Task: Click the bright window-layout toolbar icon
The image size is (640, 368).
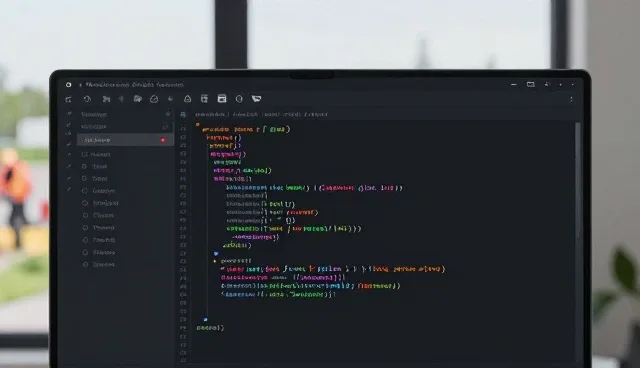Action: (x=222, y=98)
